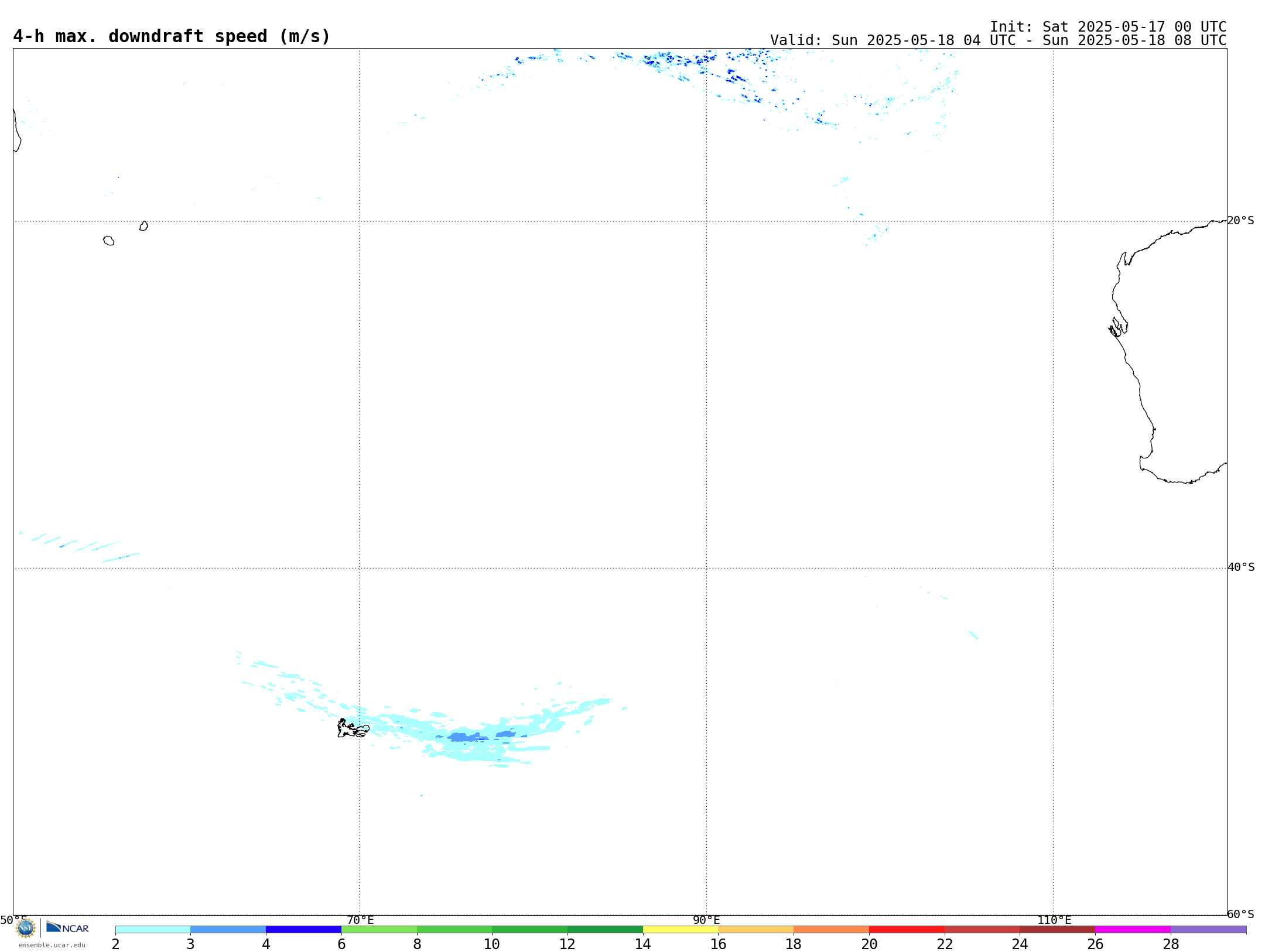Click the Mauritius island outline
The height and width of the screenshot is (952, 1265).
[143, 226]
